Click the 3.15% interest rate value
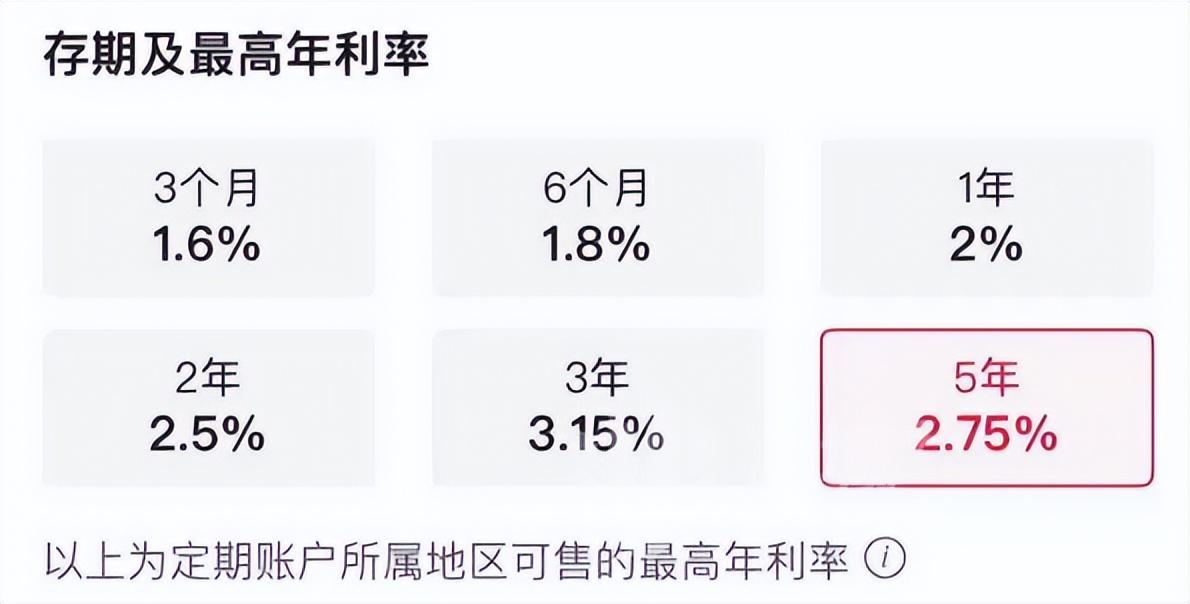The image size is (1190, 604). pos(597,434)
